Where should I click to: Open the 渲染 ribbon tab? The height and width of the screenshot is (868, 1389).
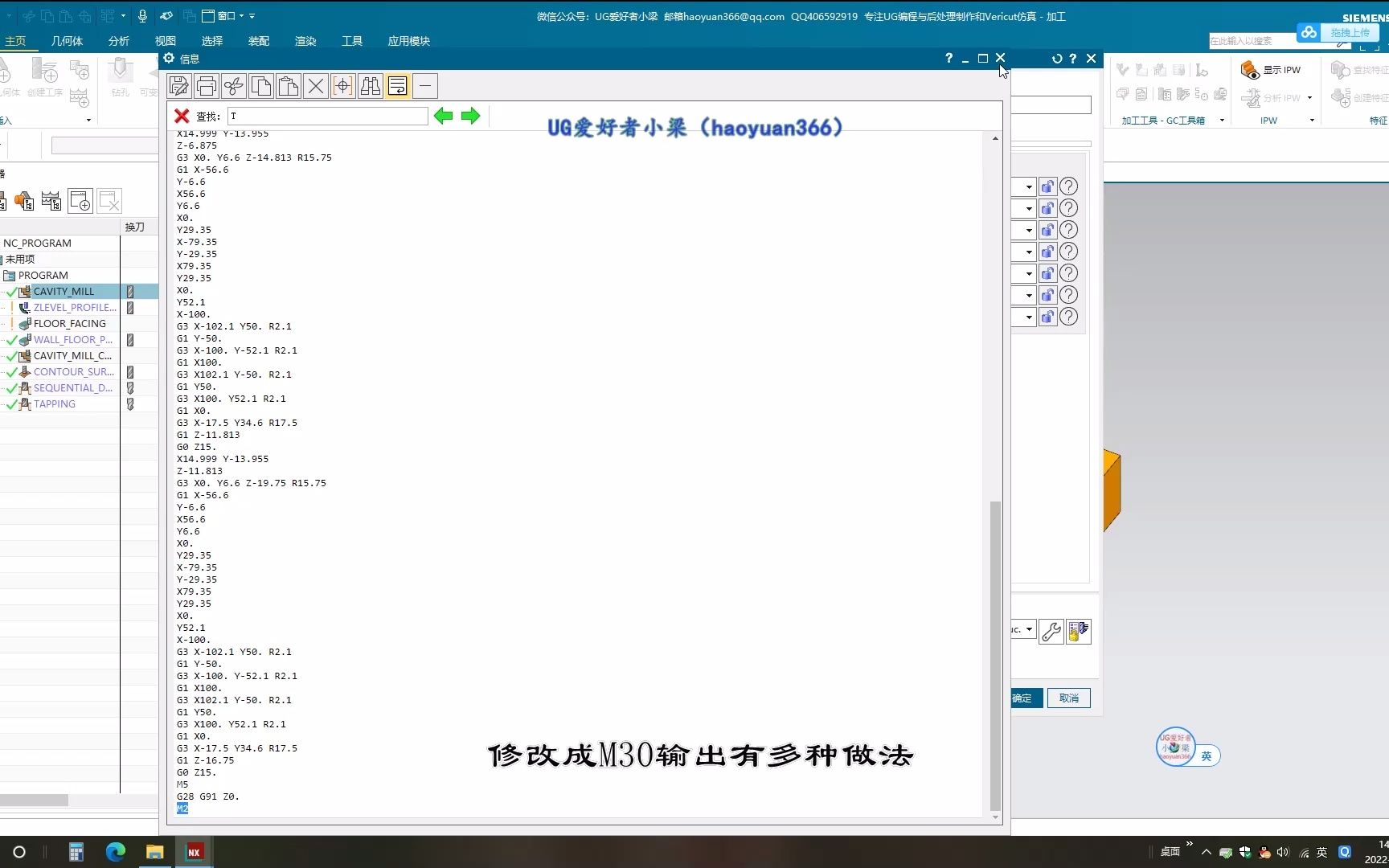(305, 41)
